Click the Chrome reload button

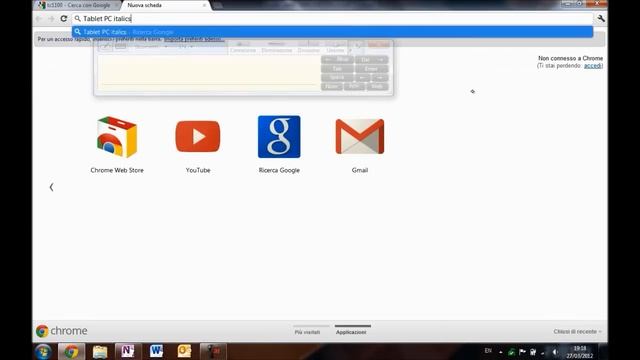pos(64,18)
